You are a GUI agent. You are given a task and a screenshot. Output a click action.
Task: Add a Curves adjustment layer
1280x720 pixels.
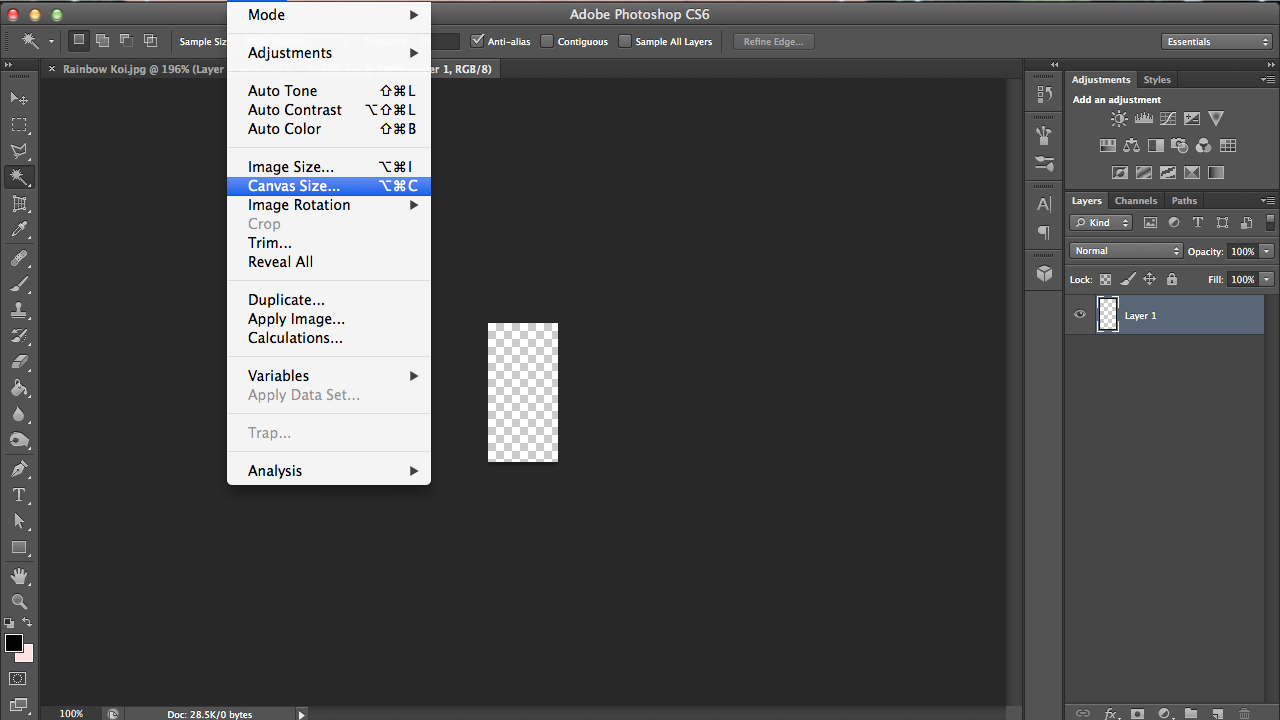[x=1168, y=118]
